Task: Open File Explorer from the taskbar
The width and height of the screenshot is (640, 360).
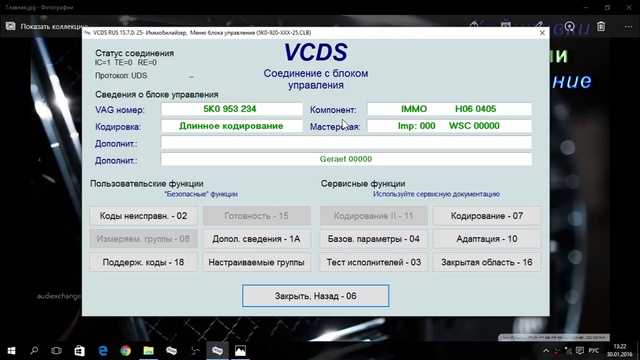Action: 148,351
